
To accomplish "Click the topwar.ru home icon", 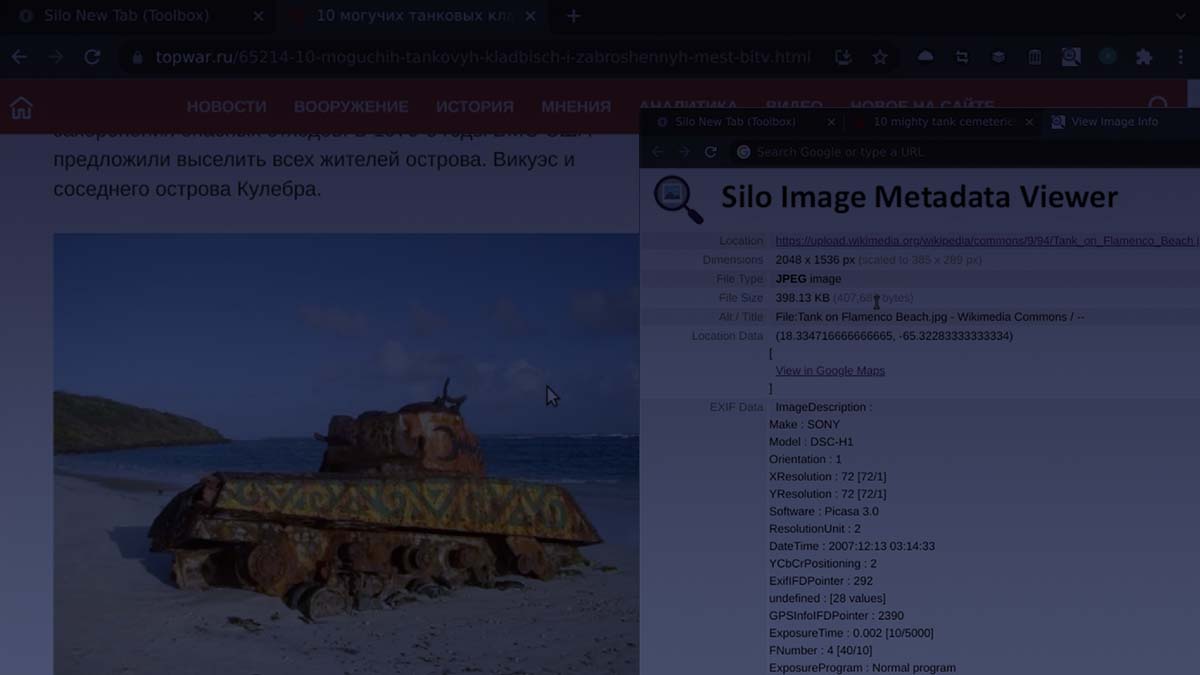I will (x=21, y=107).
